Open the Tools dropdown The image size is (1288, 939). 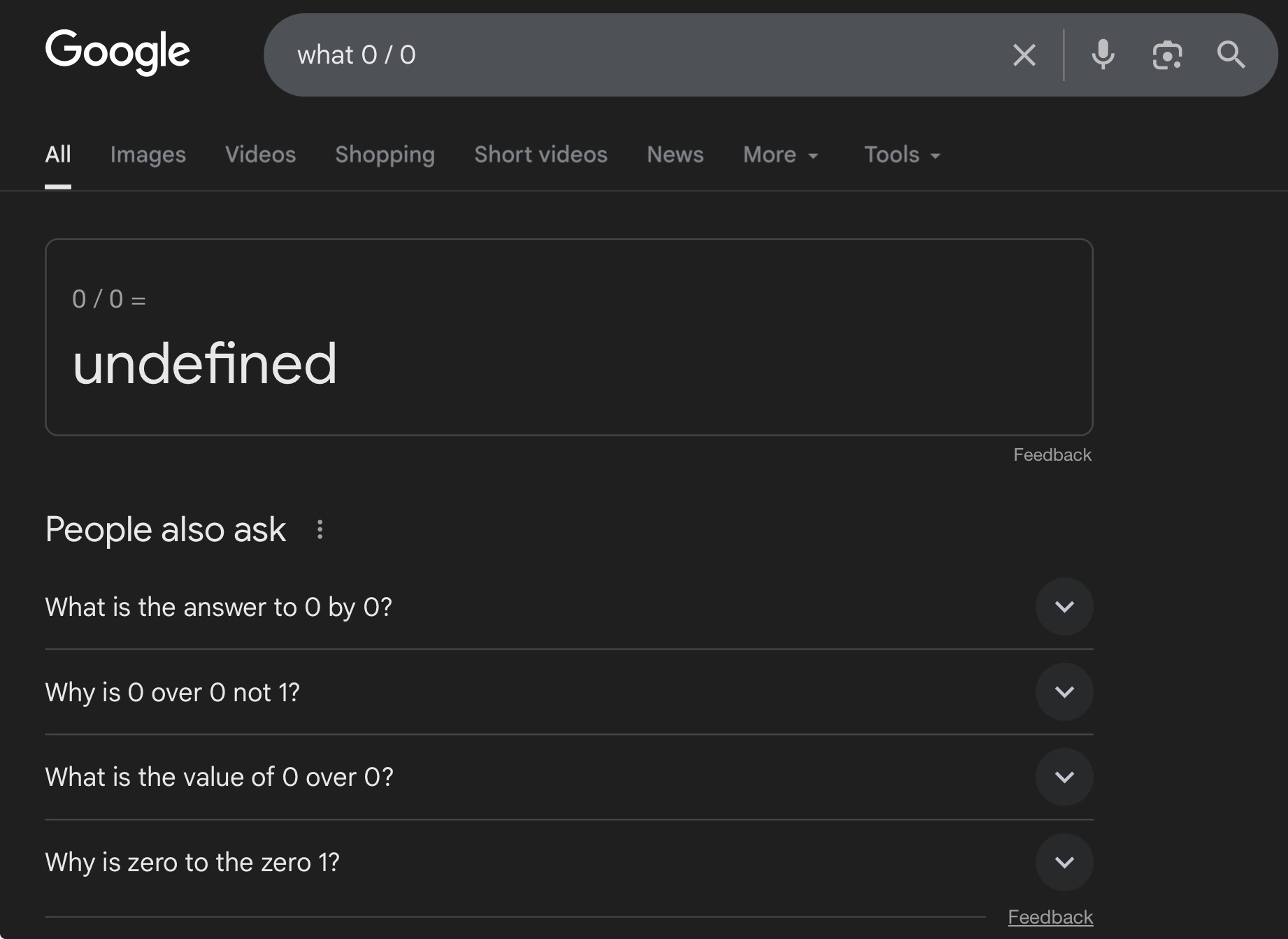click(x=902, y=155)
